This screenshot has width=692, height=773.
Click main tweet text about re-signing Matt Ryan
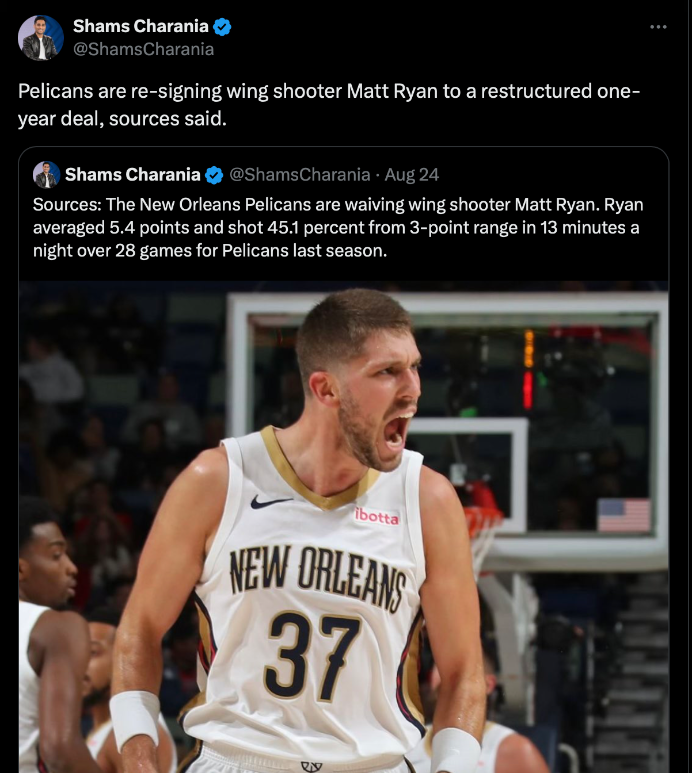pos(329,105)
